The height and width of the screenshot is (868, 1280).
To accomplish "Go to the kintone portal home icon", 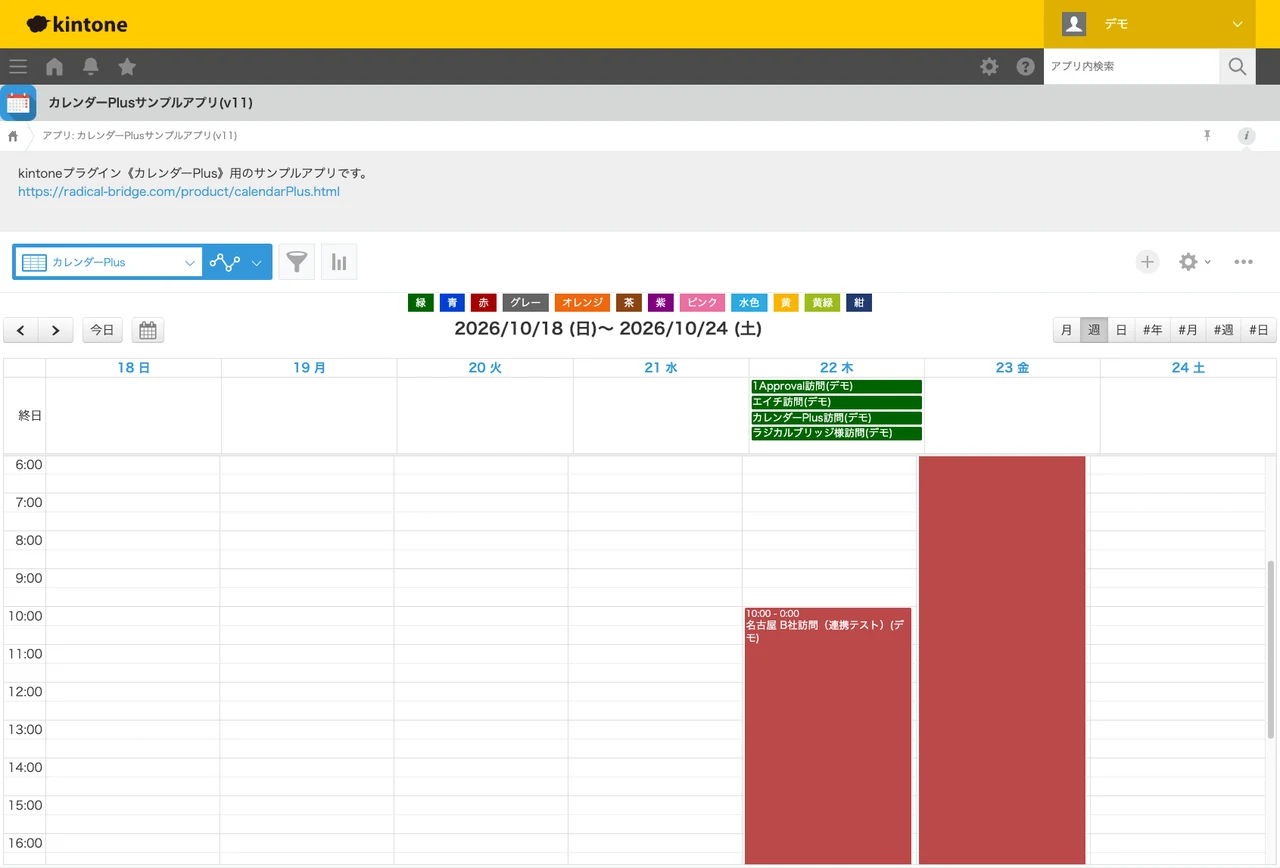I will (55, 67).
